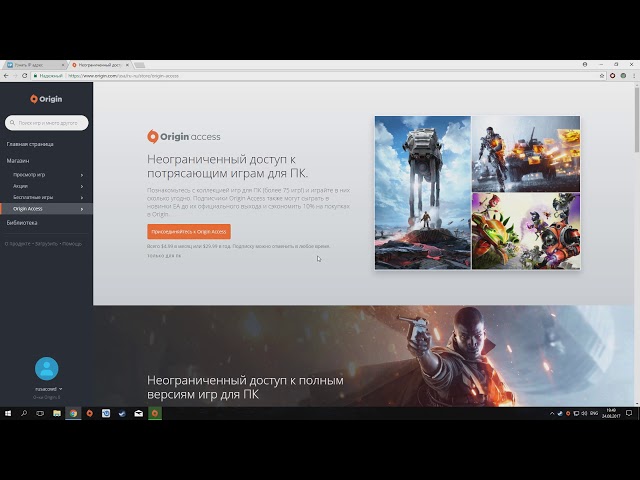The width and height of the screenshot is (640, 480).
Task: Click the green-highlighted recorder taskbar icon
Action: (x=155, y=413)
